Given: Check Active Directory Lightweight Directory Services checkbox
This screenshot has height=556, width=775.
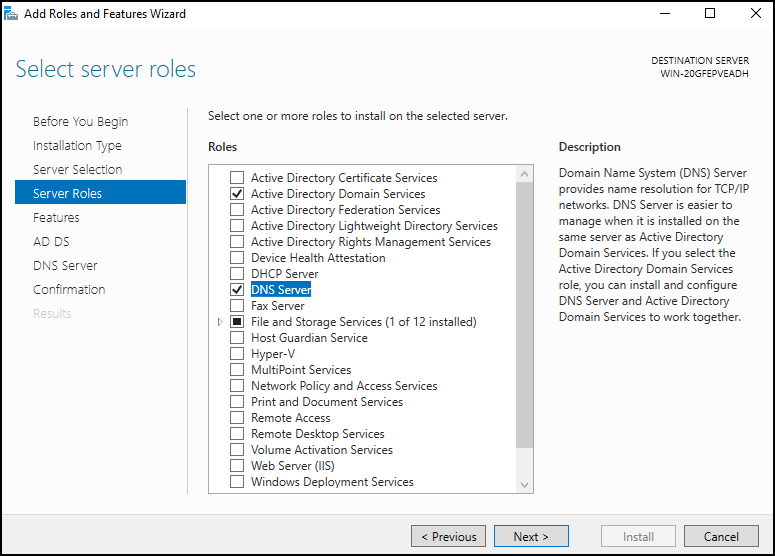Looking at the screenshot, I should (x=237, y=225).
